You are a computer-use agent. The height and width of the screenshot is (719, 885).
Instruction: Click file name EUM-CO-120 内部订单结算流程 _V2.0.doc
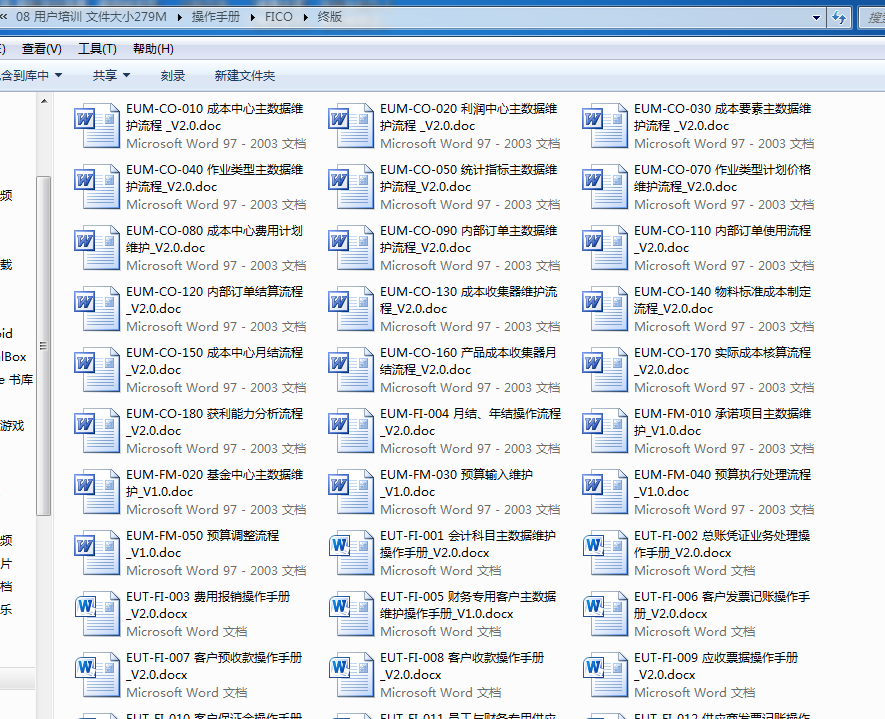214,300
